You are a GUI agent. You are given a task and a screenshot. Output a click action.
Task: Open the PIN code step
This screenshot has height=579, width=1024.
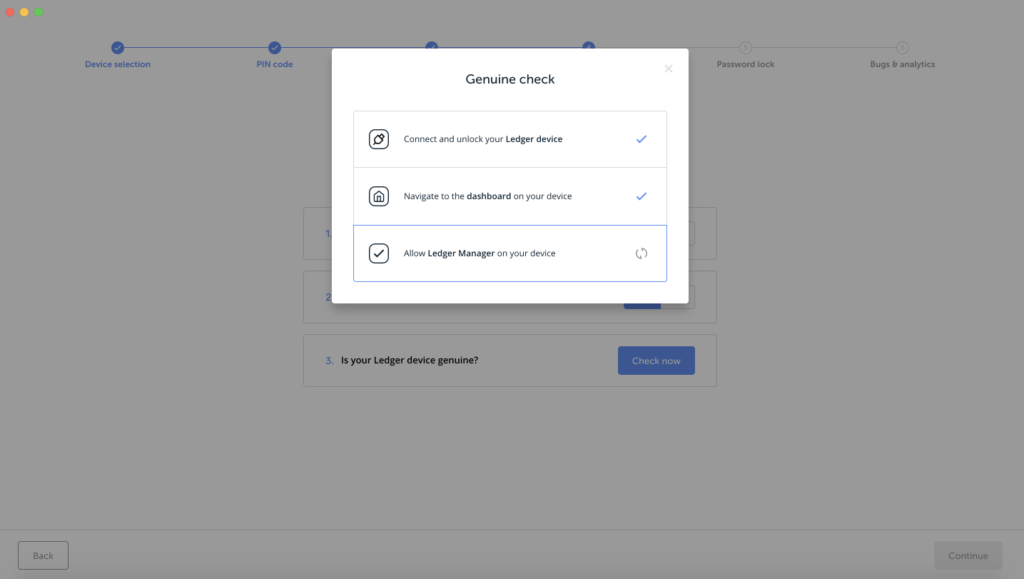(274, 64)
